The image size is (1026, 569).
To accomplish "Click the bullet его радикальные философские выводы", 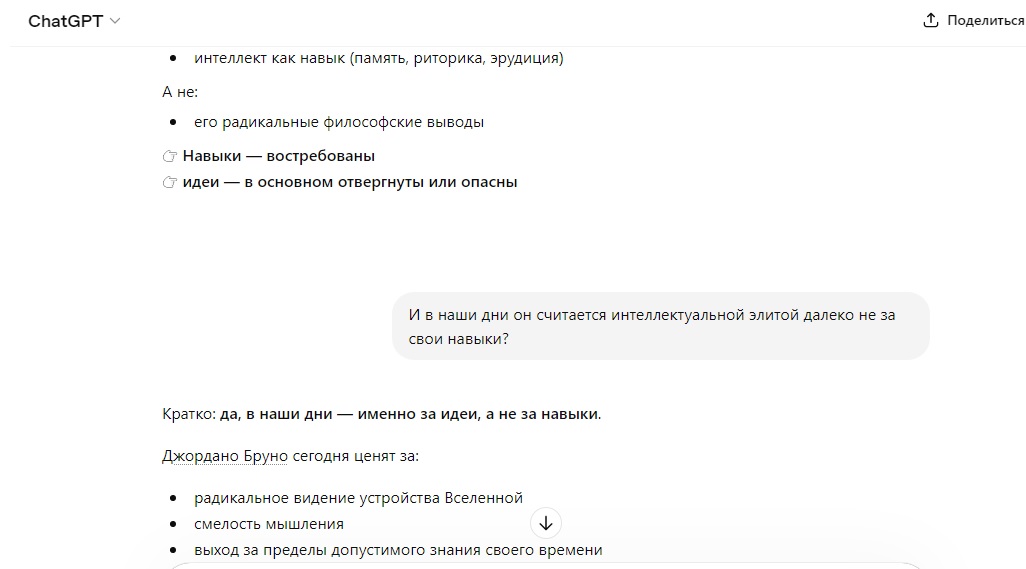I will (339, 122).
